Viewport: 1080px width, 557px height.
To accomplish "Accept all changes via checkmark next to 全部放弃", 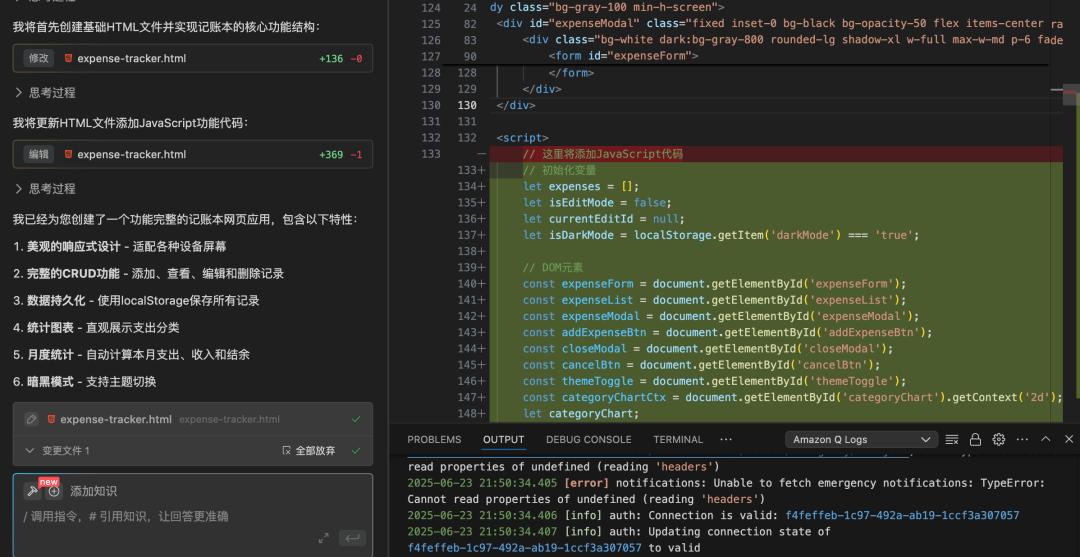I will tap(355, 451).
